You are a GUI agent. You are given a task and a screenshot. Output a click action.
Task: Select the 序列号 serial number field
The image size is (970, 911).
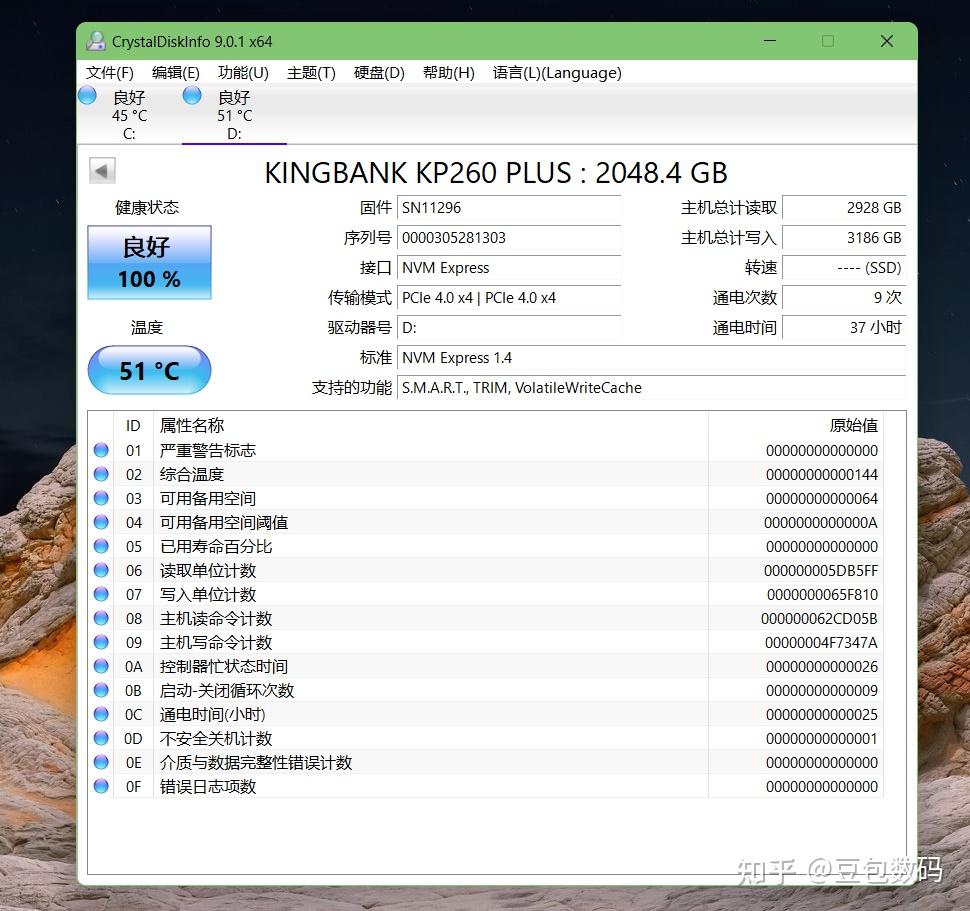pyautogui.click(x=509, y=238)
